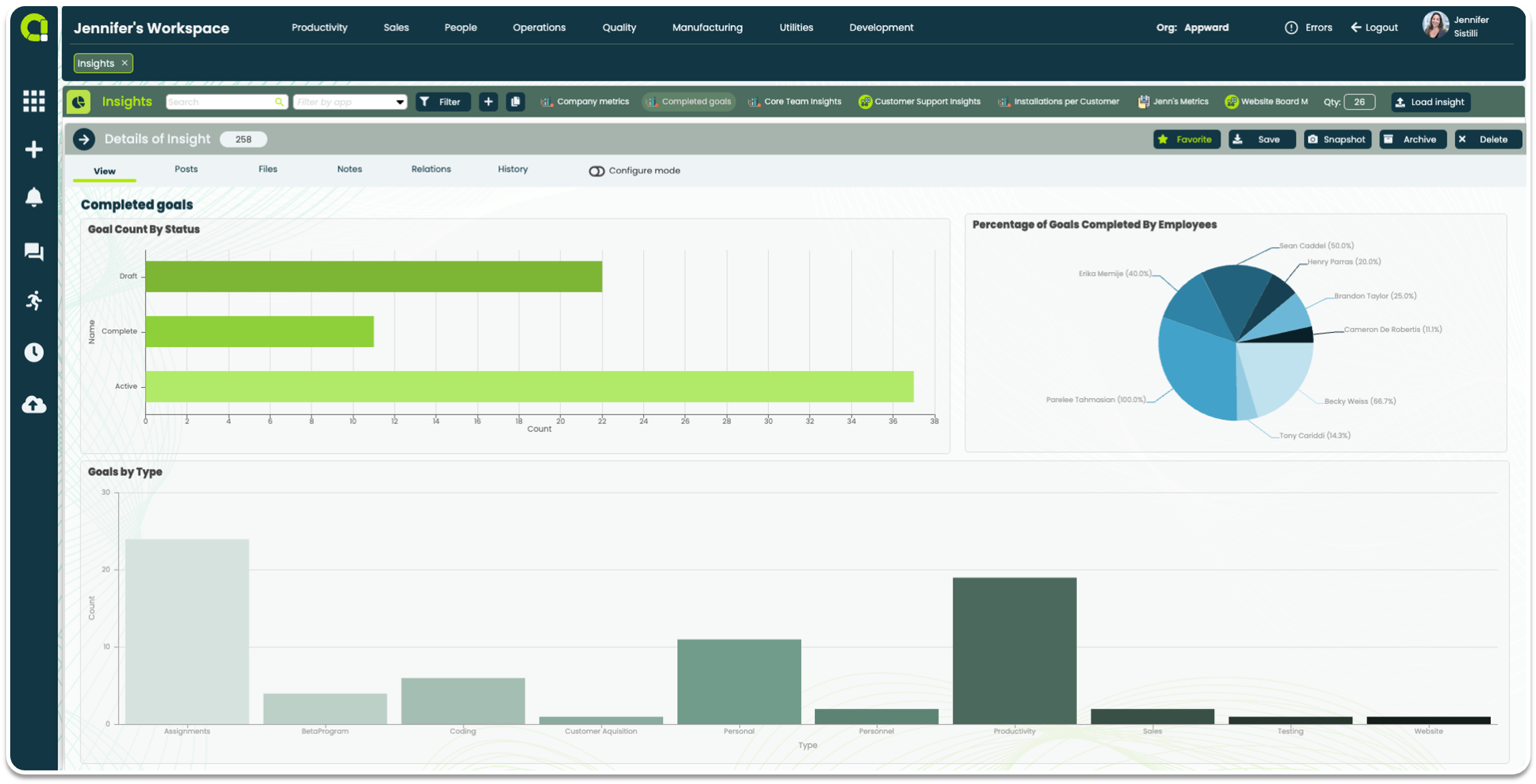The height and width of the screenshot is (784, 1536).
Task: Click the search magnifier icon
Action: [x=279, y=102]
